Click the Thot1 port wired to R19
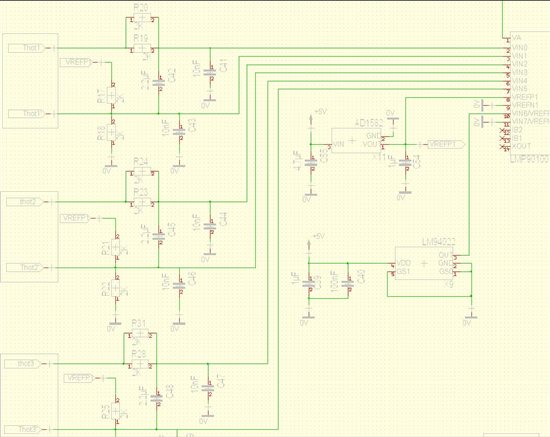Image resolution: width=550 pixels, height=437 pixels. pos(27,48)
